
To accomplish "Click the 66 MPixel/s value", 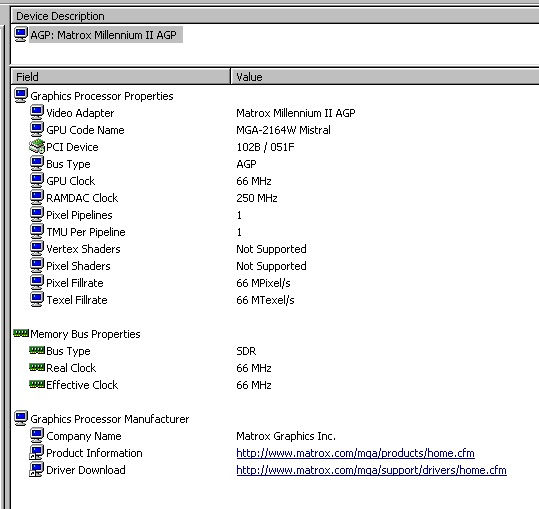I will 263,283.
